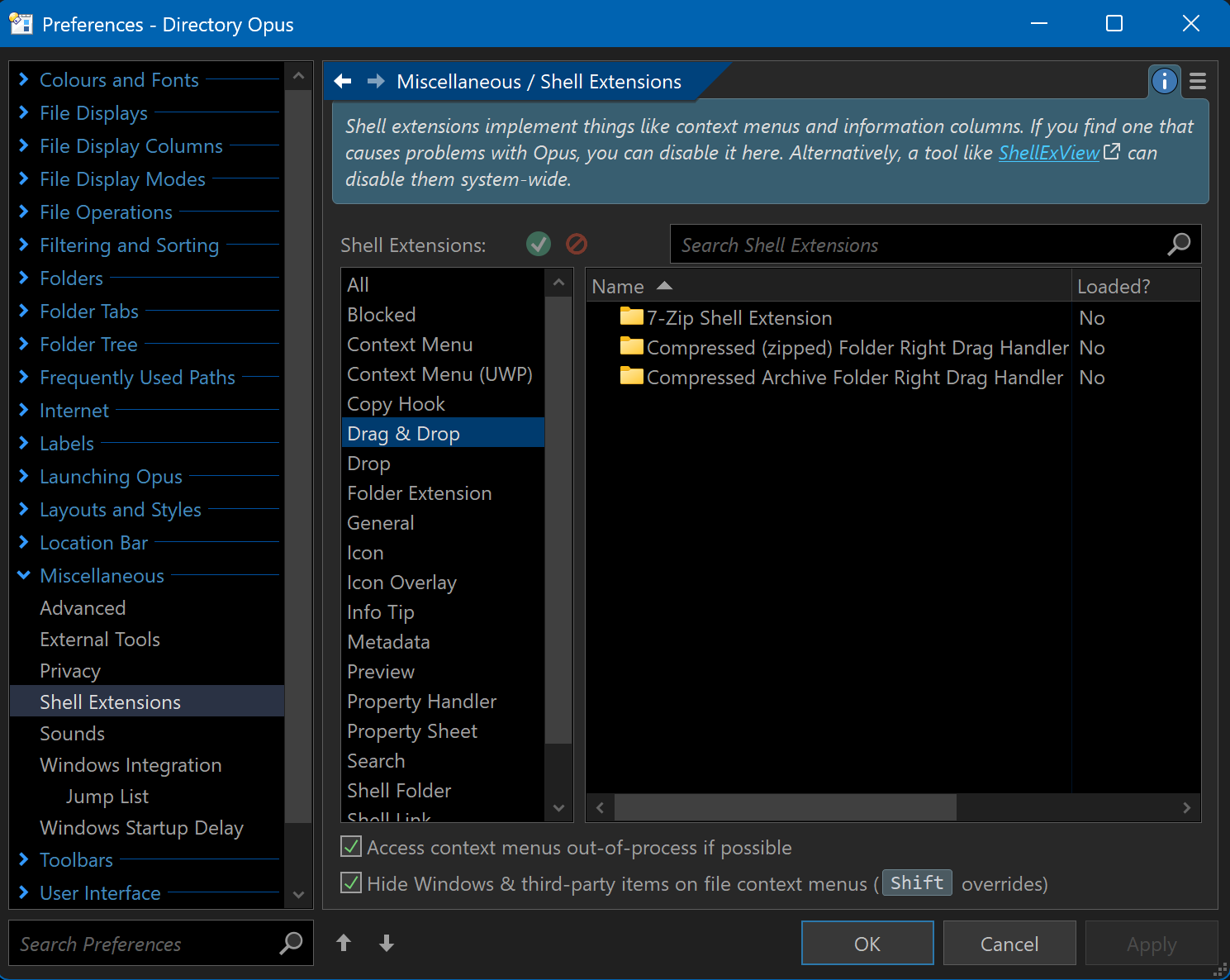The image size is (1230, 980).
Task: Expand the Colours and Fonts category
Action: [24, 79]
